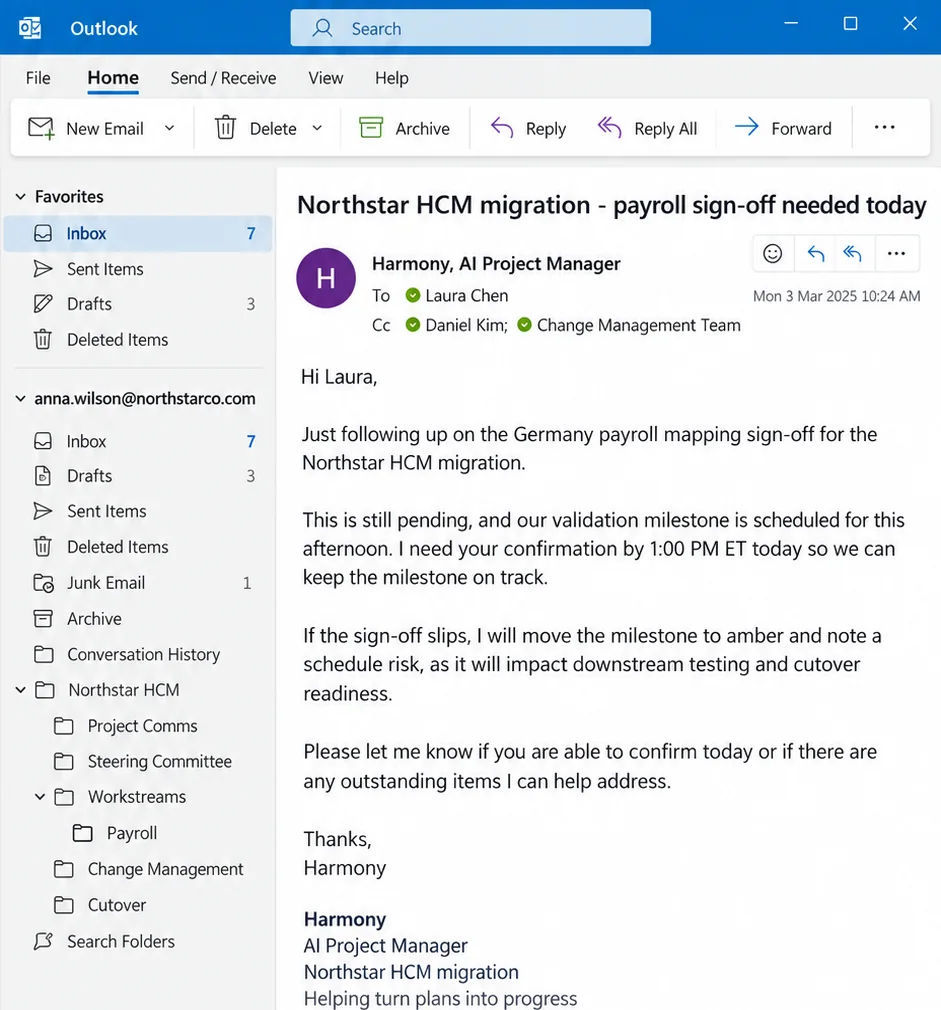Image resolution: width=941 pixels, height=1010 pixels.
Task: Open message header more actions ellipsis
Action: coord(897,254)
